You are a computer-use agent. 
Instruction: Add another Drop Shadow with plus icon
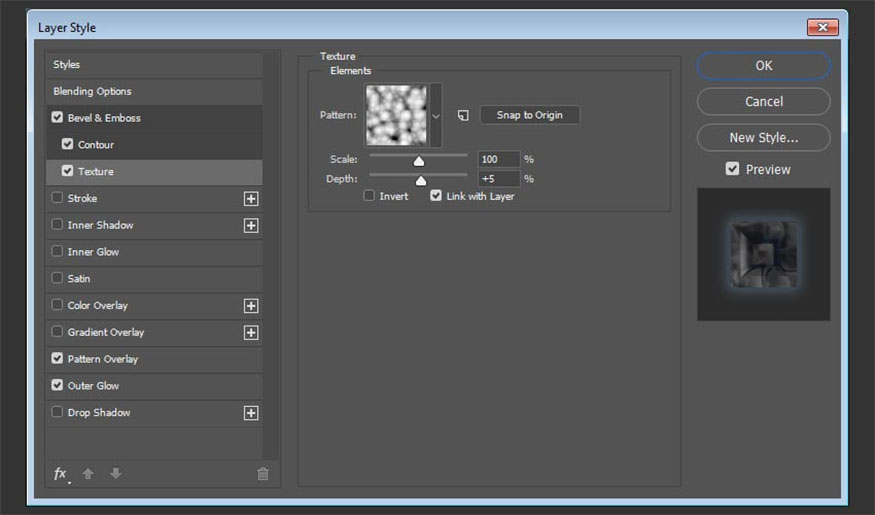pos(251,413)
